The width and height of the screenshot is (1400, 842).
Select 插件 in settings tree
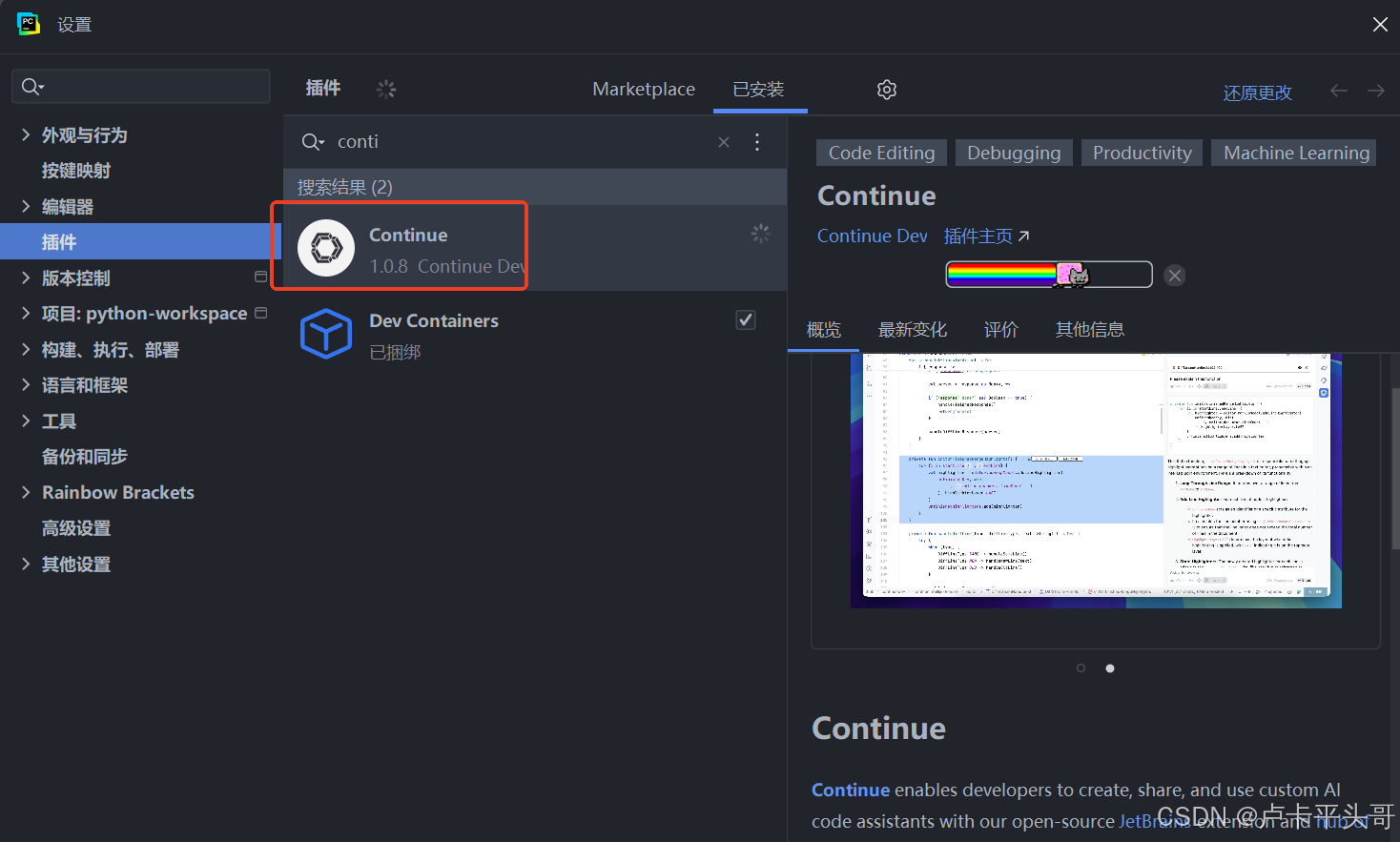(140, 241)
